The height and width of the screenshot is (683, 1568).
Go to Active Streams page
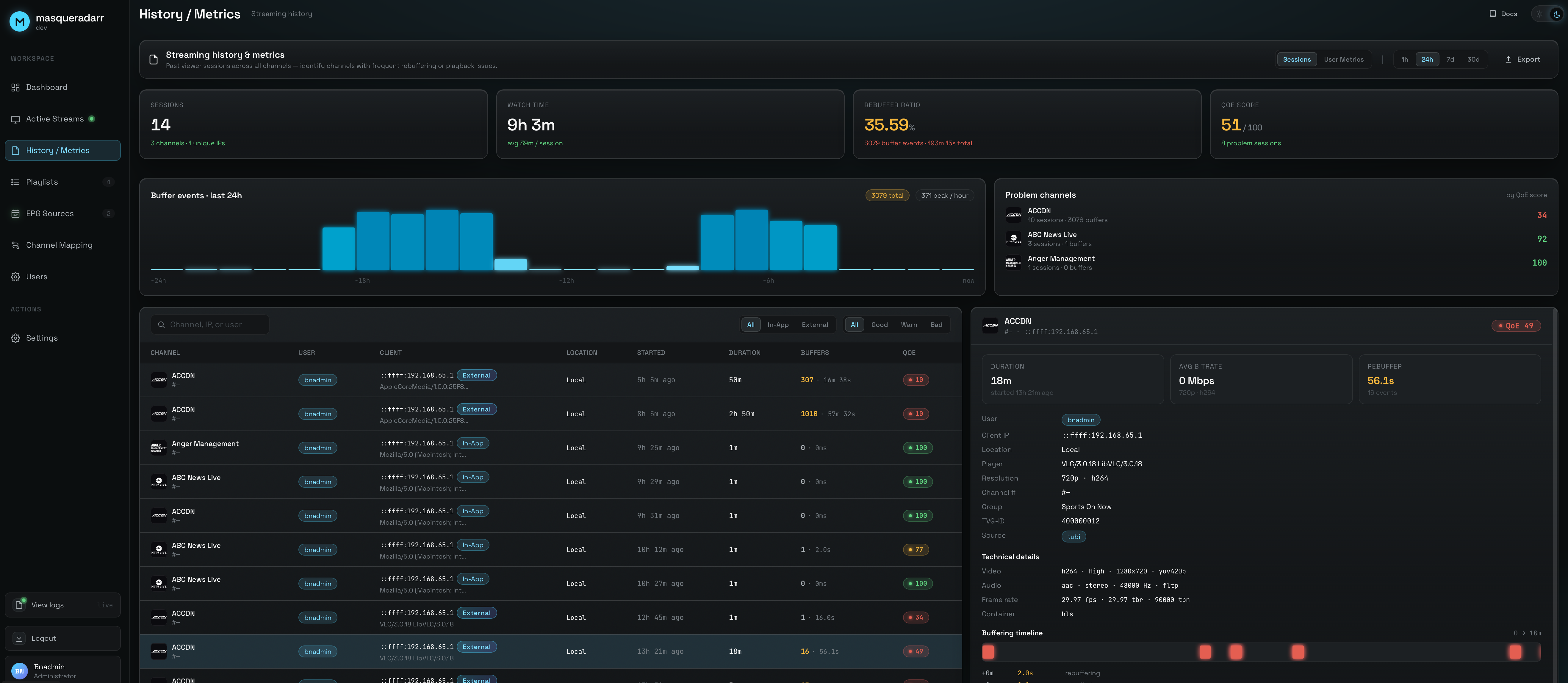tap(63, 119)
